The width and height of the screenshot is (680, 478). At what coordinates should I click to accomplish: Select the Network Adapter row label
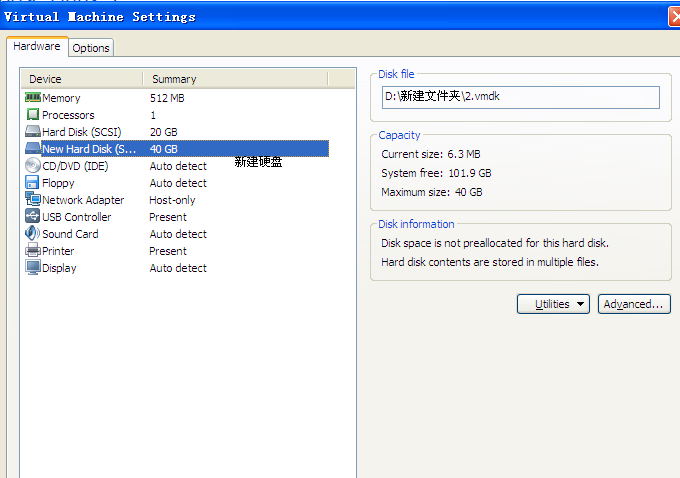(83, 200)
